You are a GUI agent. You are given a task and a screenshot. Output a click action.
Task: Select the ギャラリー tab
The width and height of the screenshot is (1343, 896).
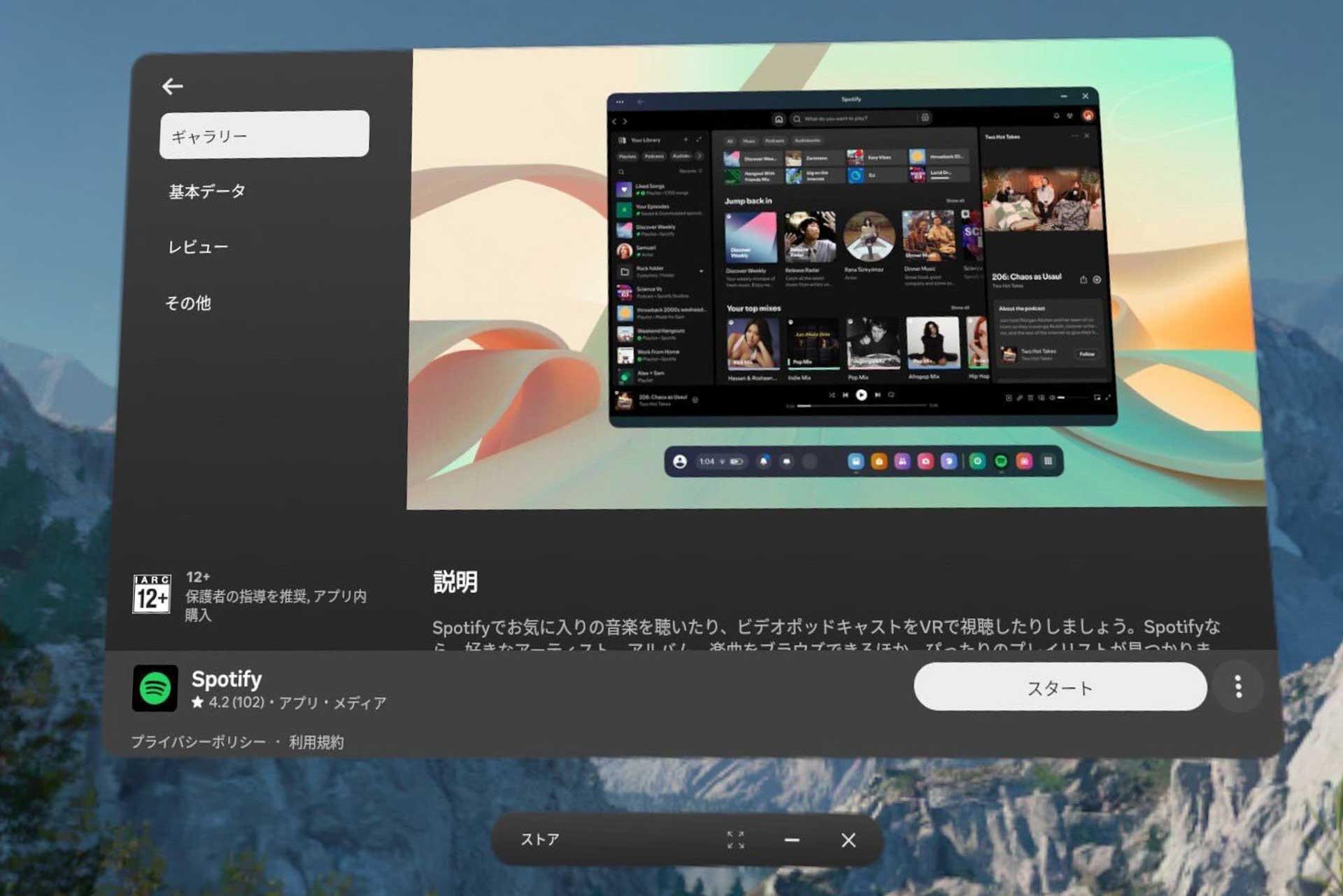click(x=264, y=135)
